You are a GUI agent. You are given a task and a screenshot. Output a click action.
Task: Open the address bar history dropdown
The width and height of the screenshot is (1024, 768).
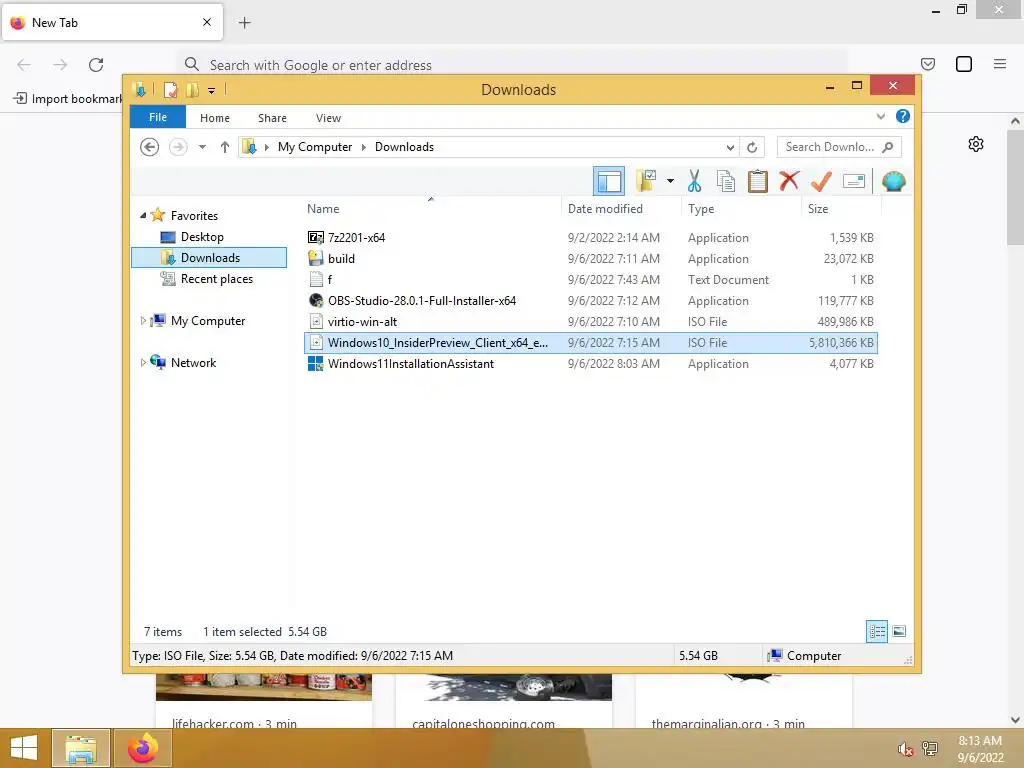tap(730, 147)
